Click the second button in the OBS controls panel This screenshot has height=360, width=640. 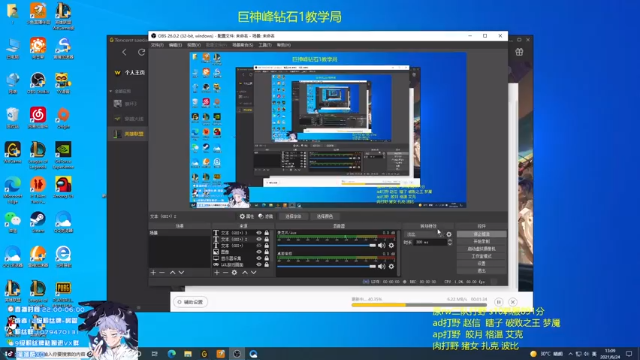point(482,241)
